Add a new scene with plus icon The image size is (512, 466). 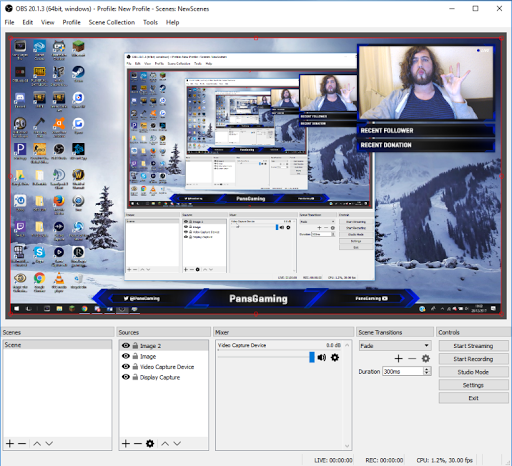(x=10, y=443)
